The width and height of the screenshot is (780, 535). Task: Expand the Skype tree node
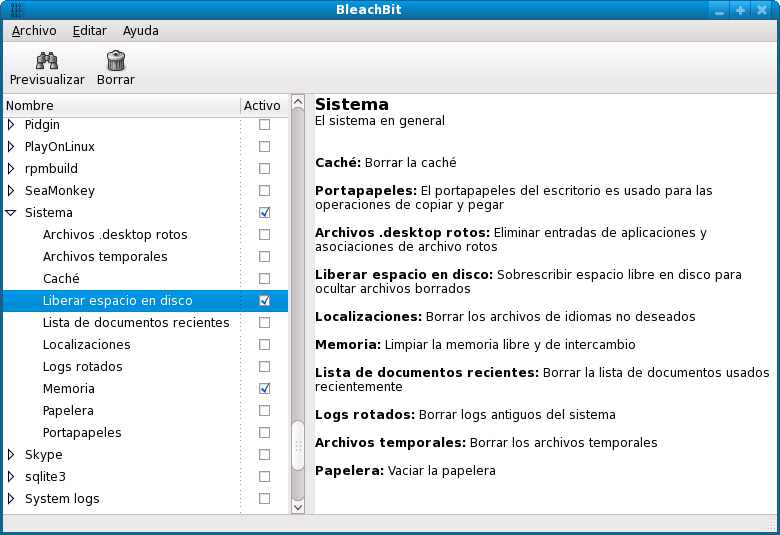(x=12, y=455)
